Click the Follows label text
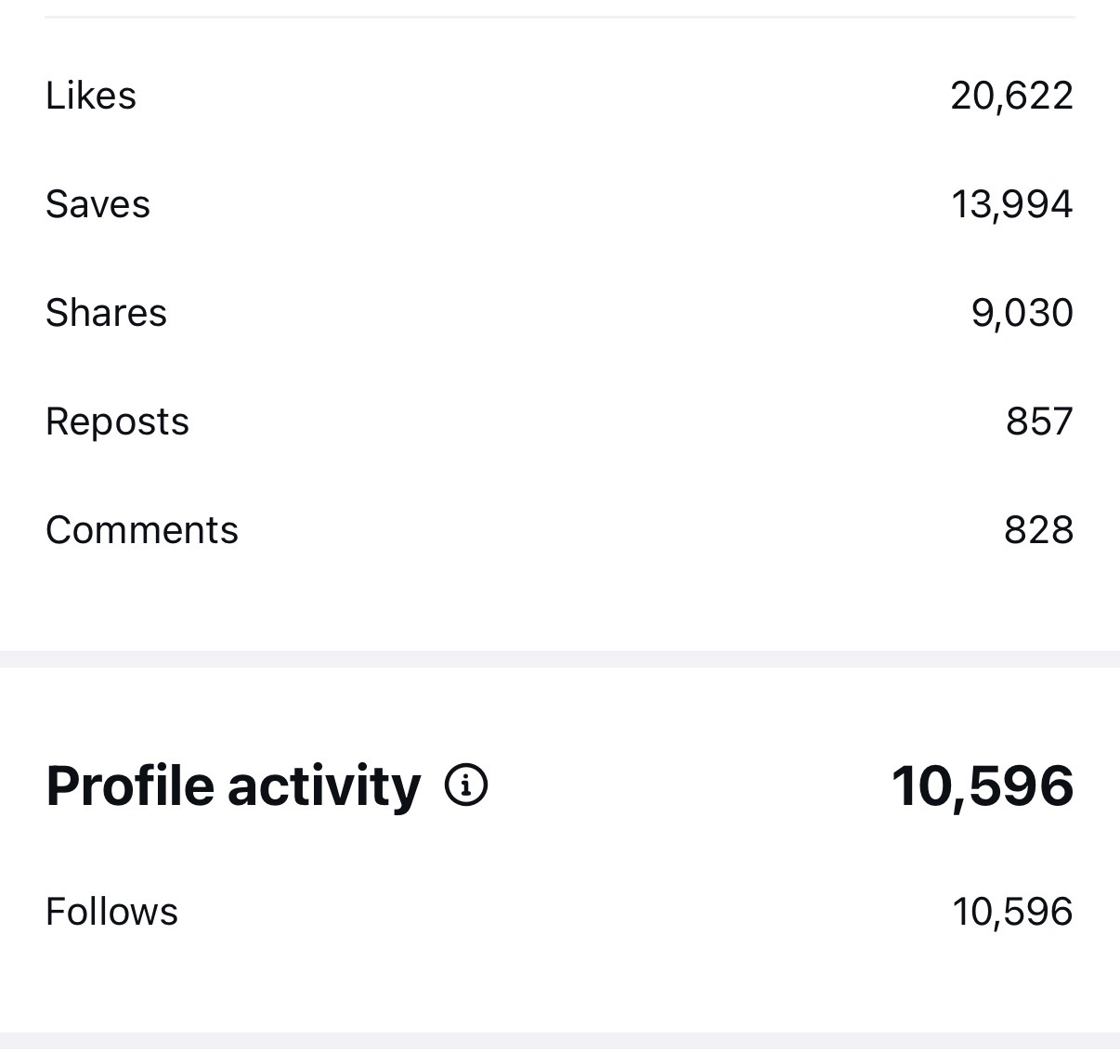Image resolution: width=1120 pixels, height=1064 pixels. click(111, 911)
